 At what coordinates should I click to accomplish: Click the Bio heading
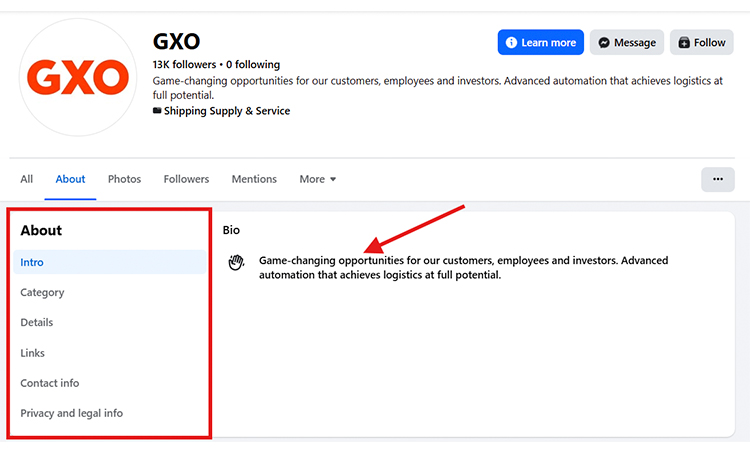click(x=231, y=230)
